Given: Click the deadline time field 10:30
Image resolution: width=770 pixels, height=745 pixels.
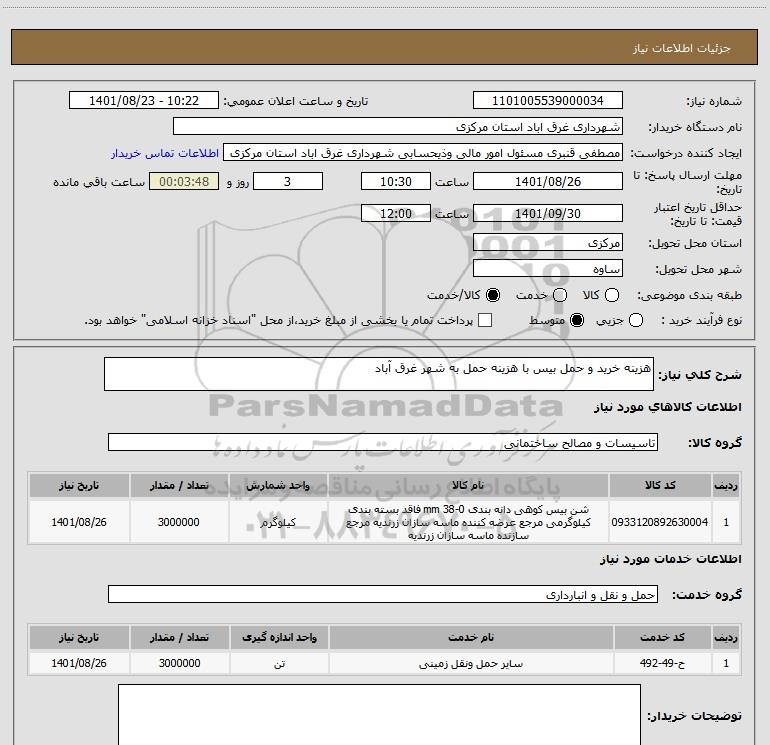Looking at the screenshot, I should click(396, 182).
